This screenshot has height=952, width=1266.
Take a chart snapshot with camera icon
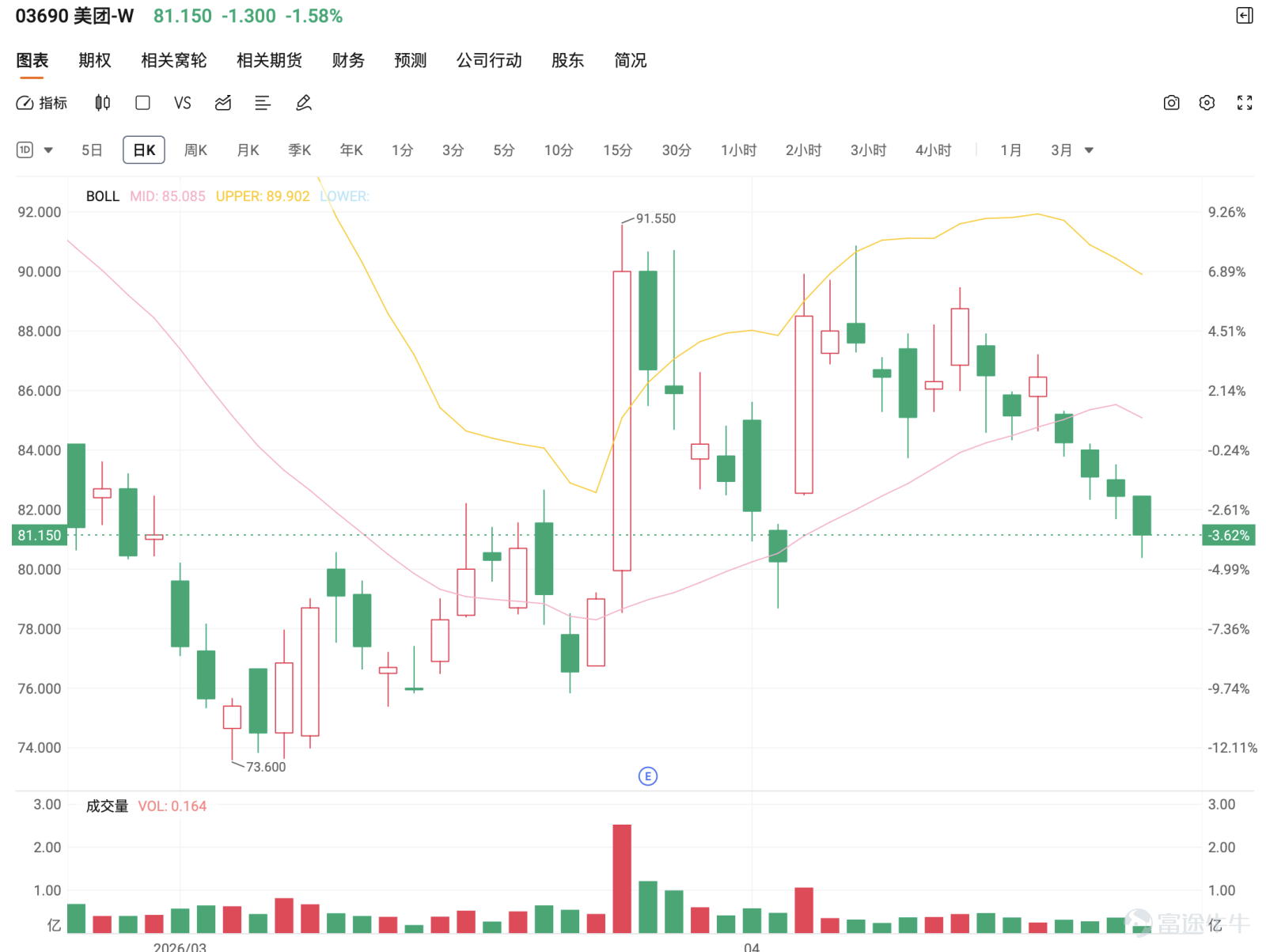coord(1171,103)
